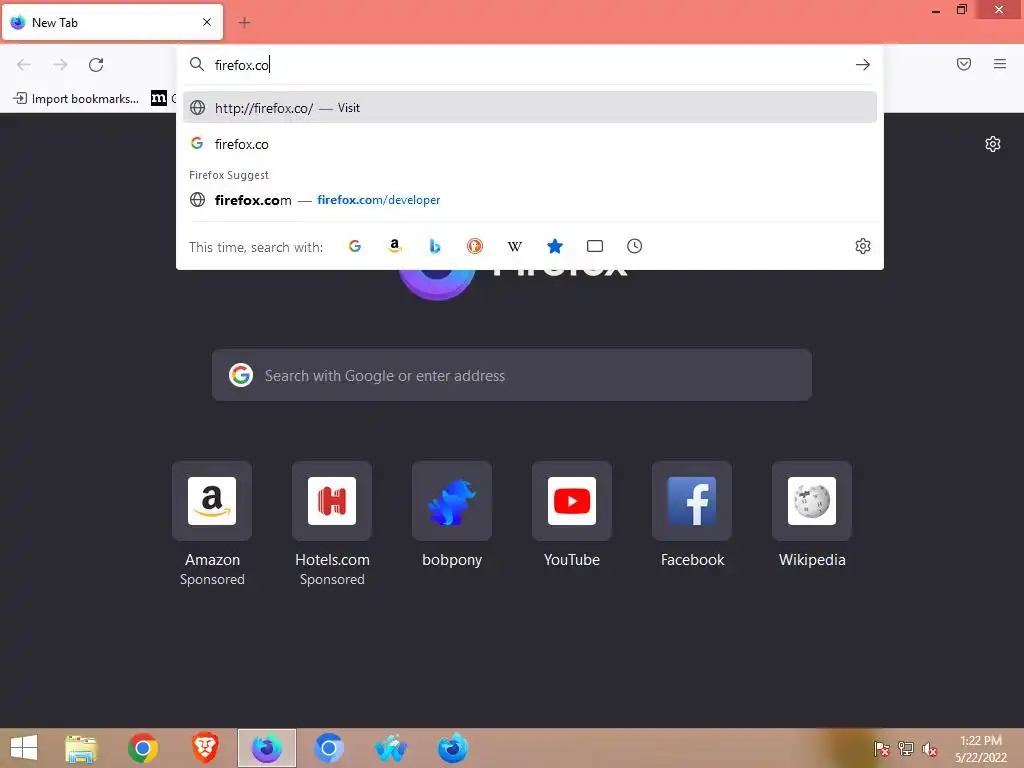1024x768 pixels.
Task: Open the firefox.com/developer link
Action: click(379, 200)
